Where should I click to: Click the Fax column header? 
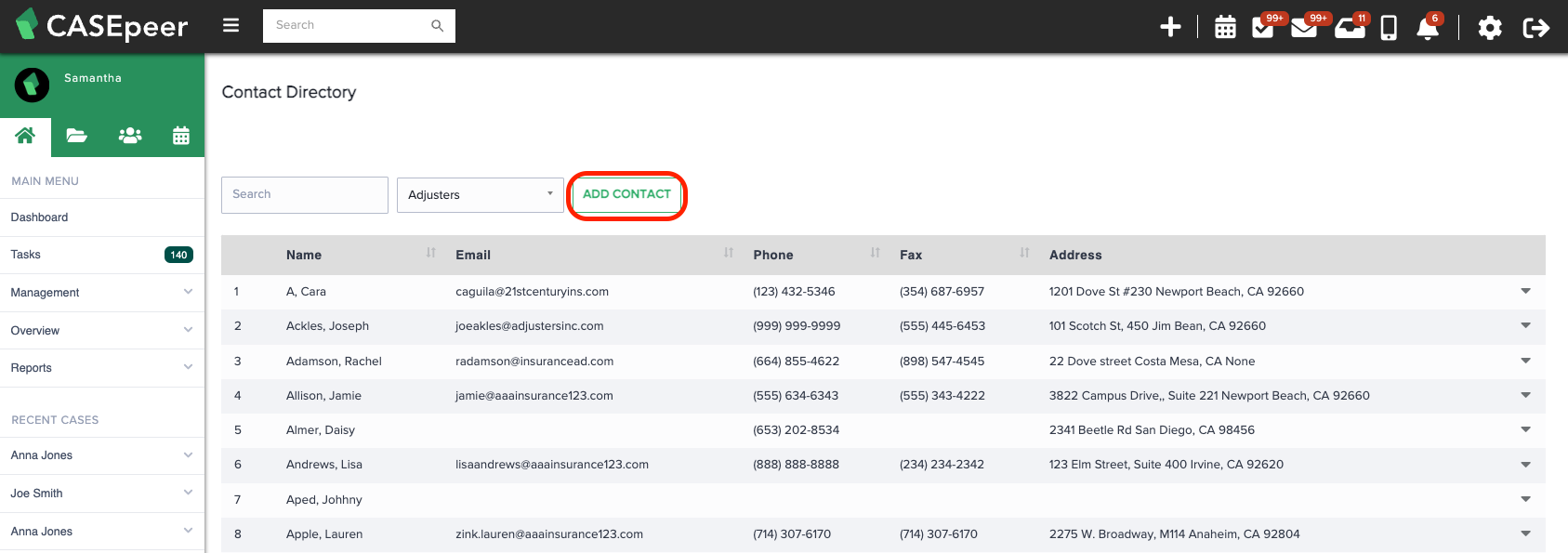click(911, 255)
